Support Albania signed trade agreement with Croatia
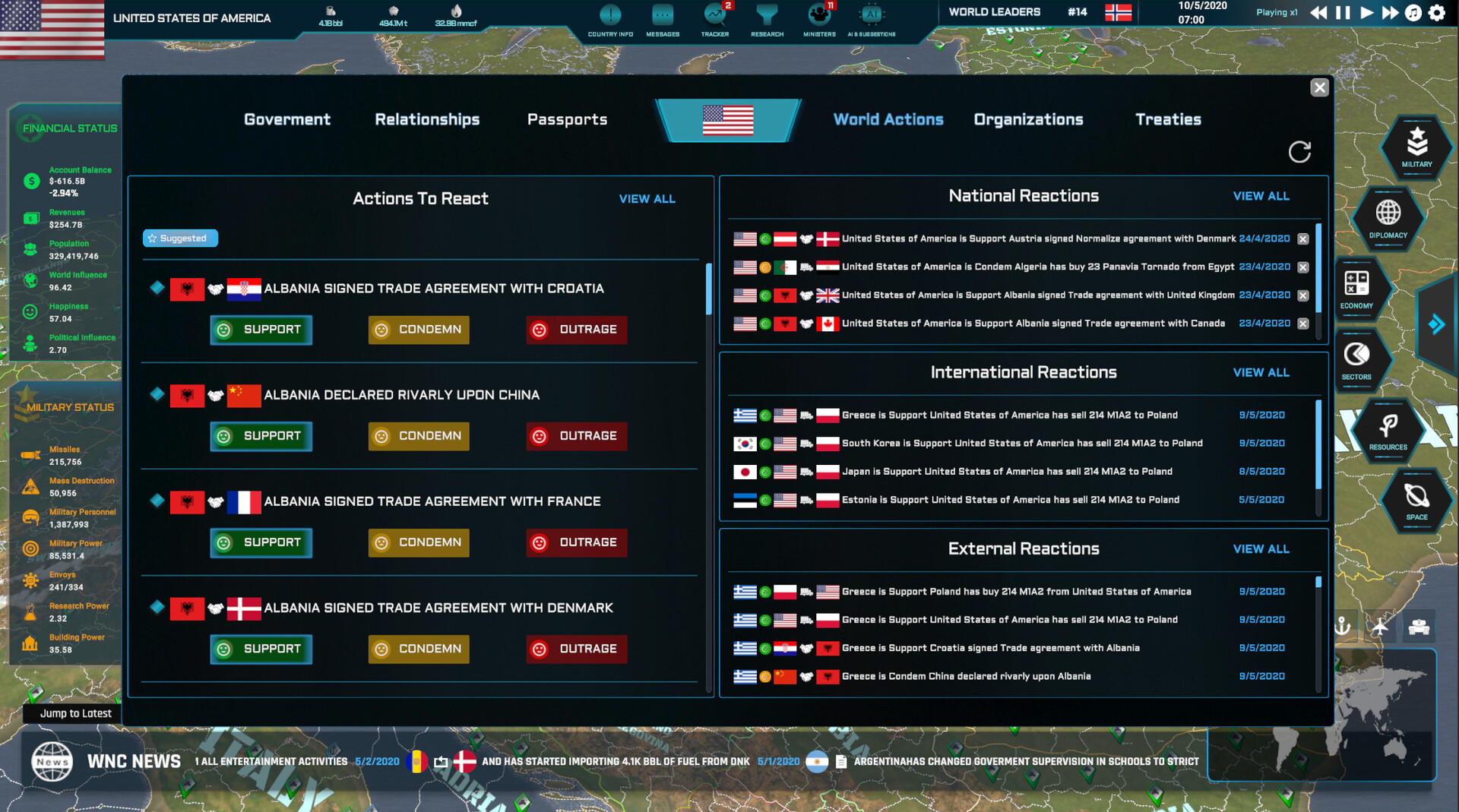Image resolution: width=1459 pixels, height=812 pixels. [261, 330]
